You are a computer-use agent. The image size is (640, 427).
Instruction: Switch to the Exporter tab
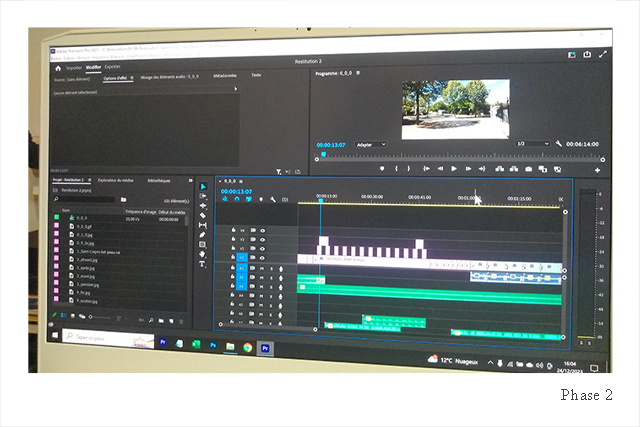point(112,67)
